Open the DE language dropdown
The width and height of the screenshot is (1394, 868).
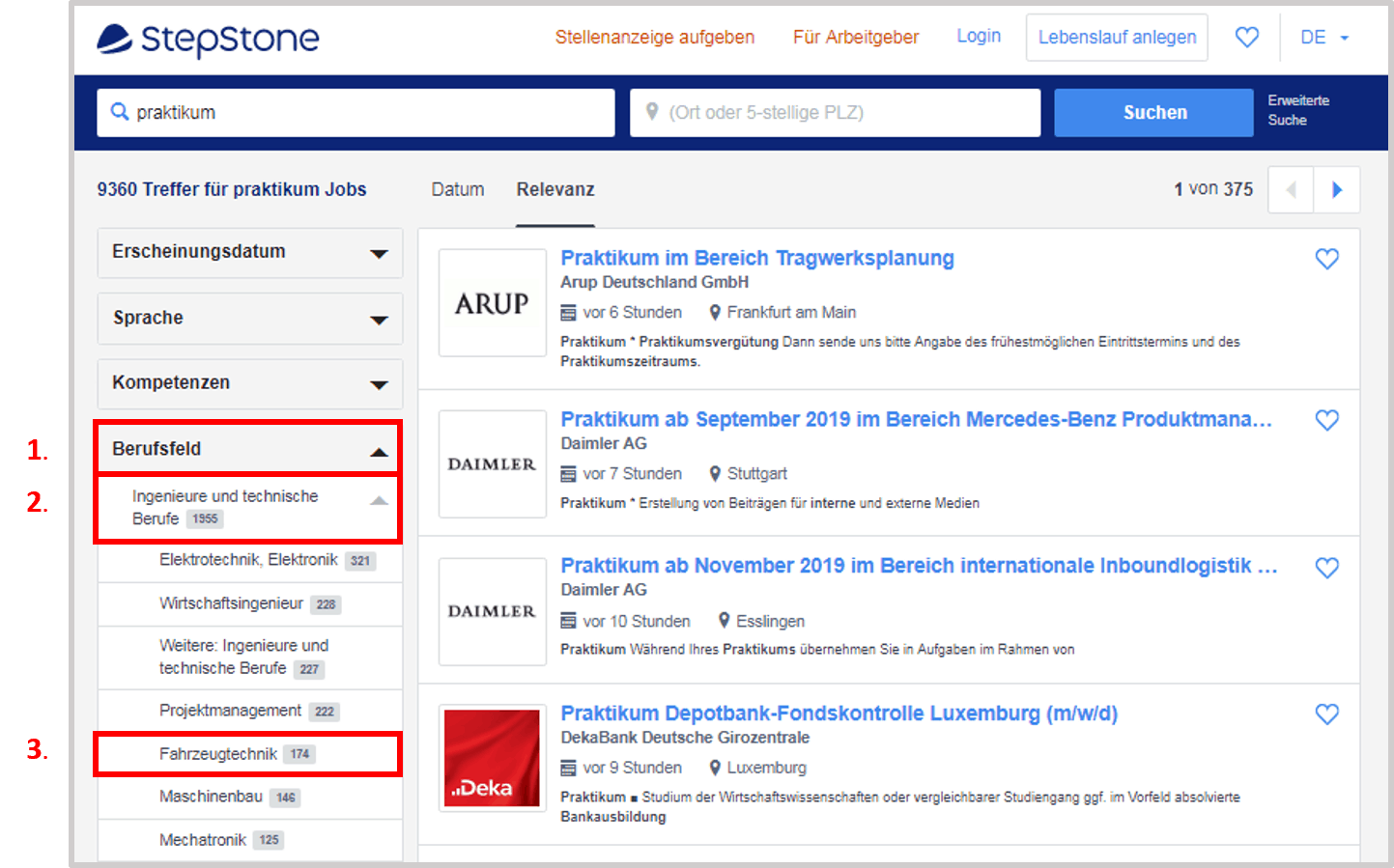tap(1324, 38)
